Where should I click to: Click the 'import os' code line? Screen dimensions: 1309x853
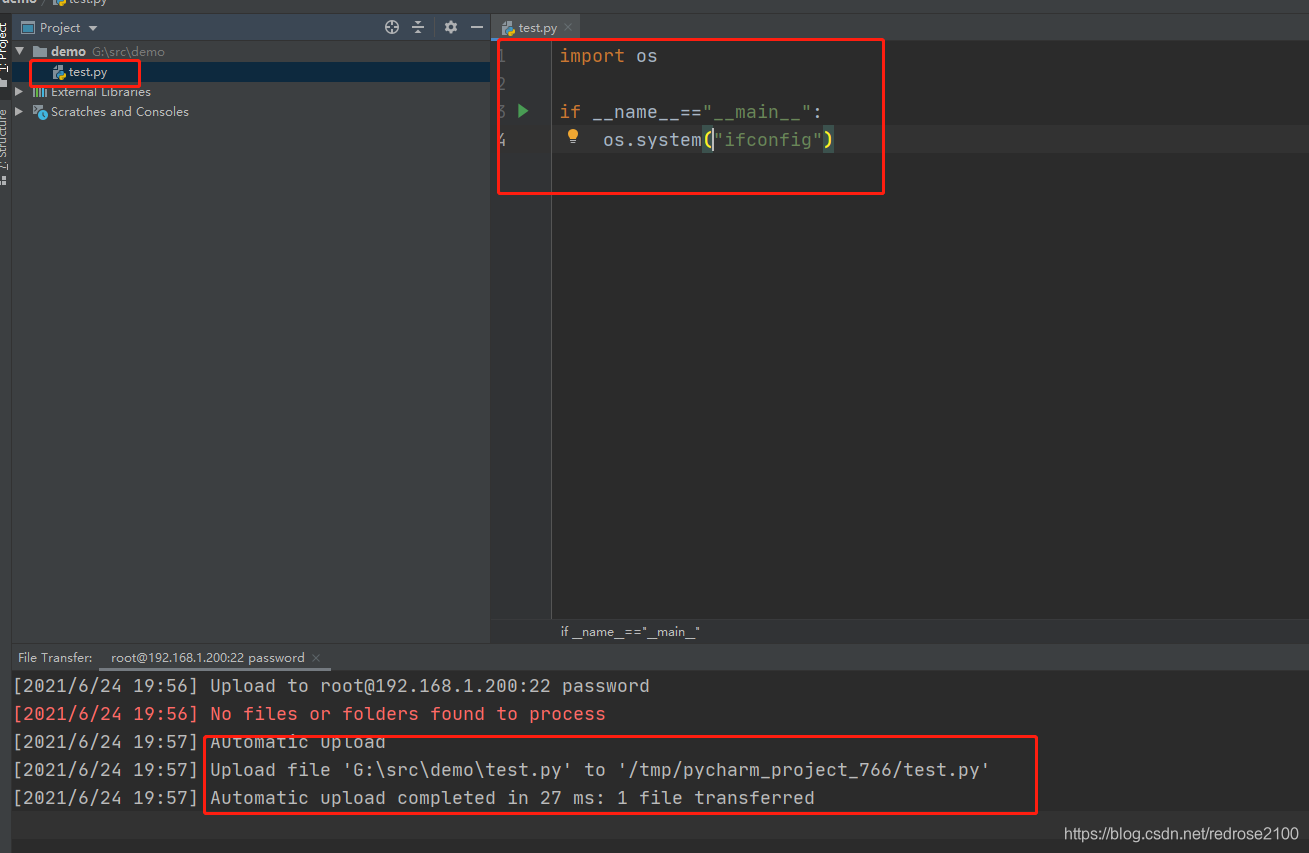click(x=608, y=56)
